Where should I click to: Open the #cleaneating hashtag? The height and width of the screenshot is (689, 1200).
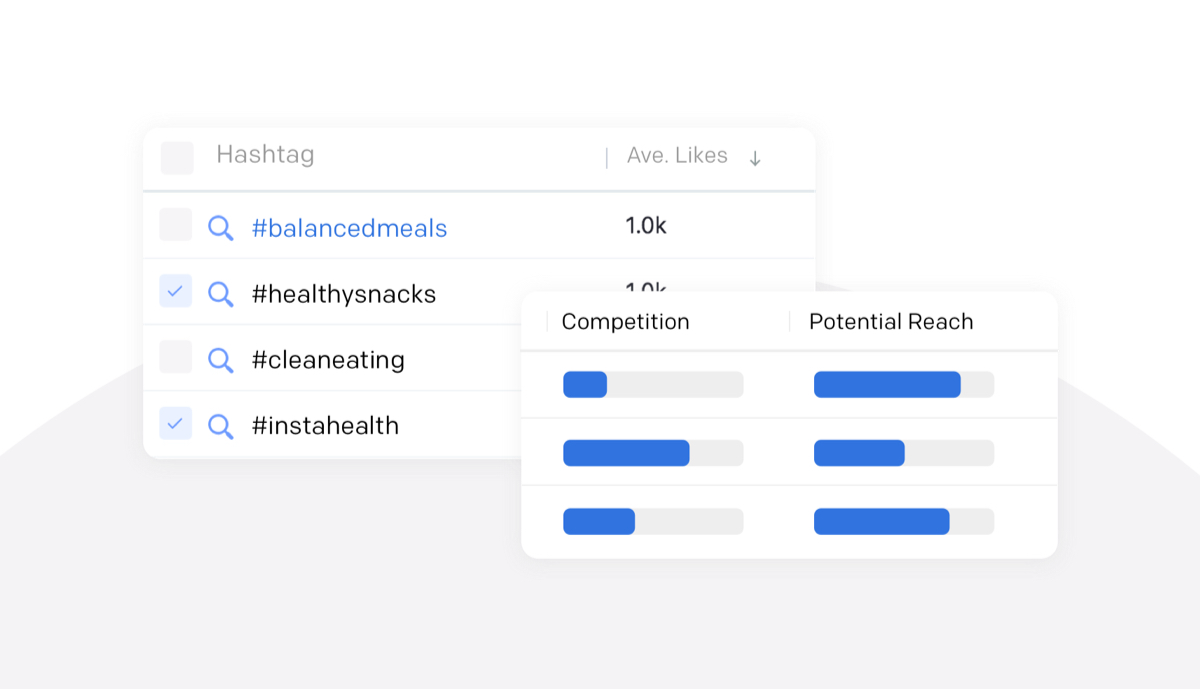(x=328, y=360)
